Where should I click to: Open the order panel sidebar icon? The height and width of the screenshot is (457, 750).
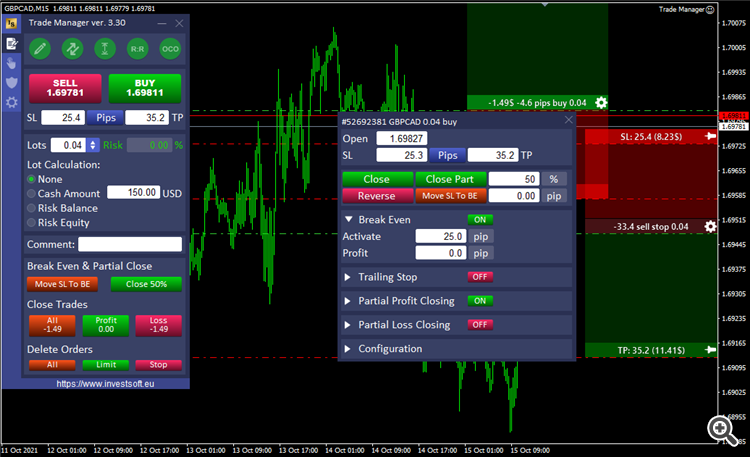click(11, 44)
